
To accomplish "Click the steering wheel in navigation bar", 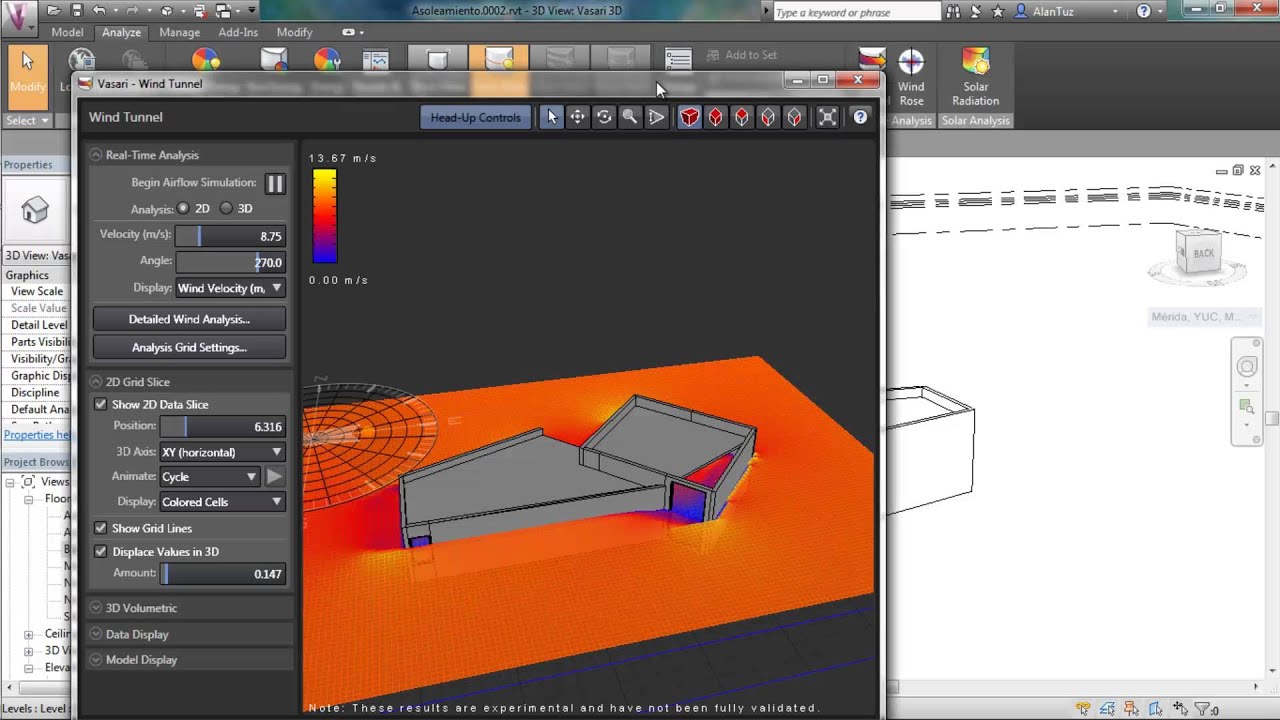I will 1247,367.
